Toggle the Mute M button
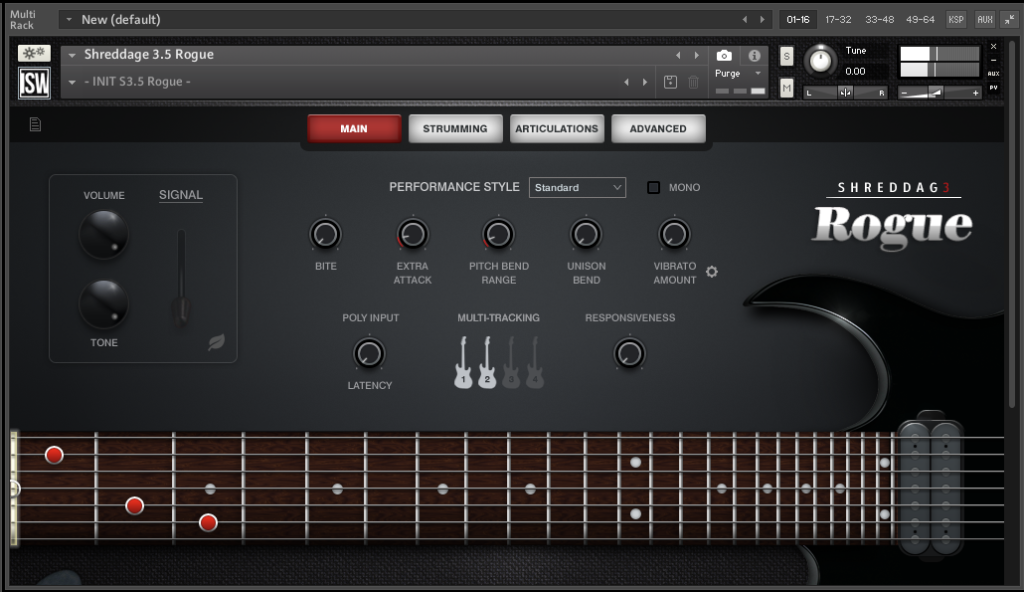 click(x=786, y=87)
